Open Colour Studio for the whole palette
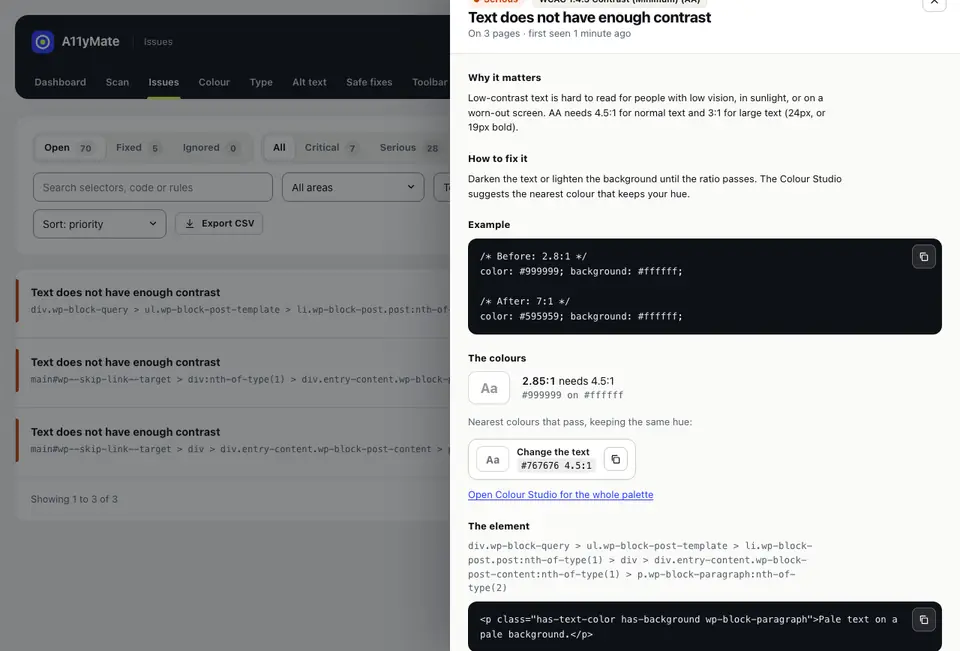Screen dimensions: 960x651 [560, 494]
